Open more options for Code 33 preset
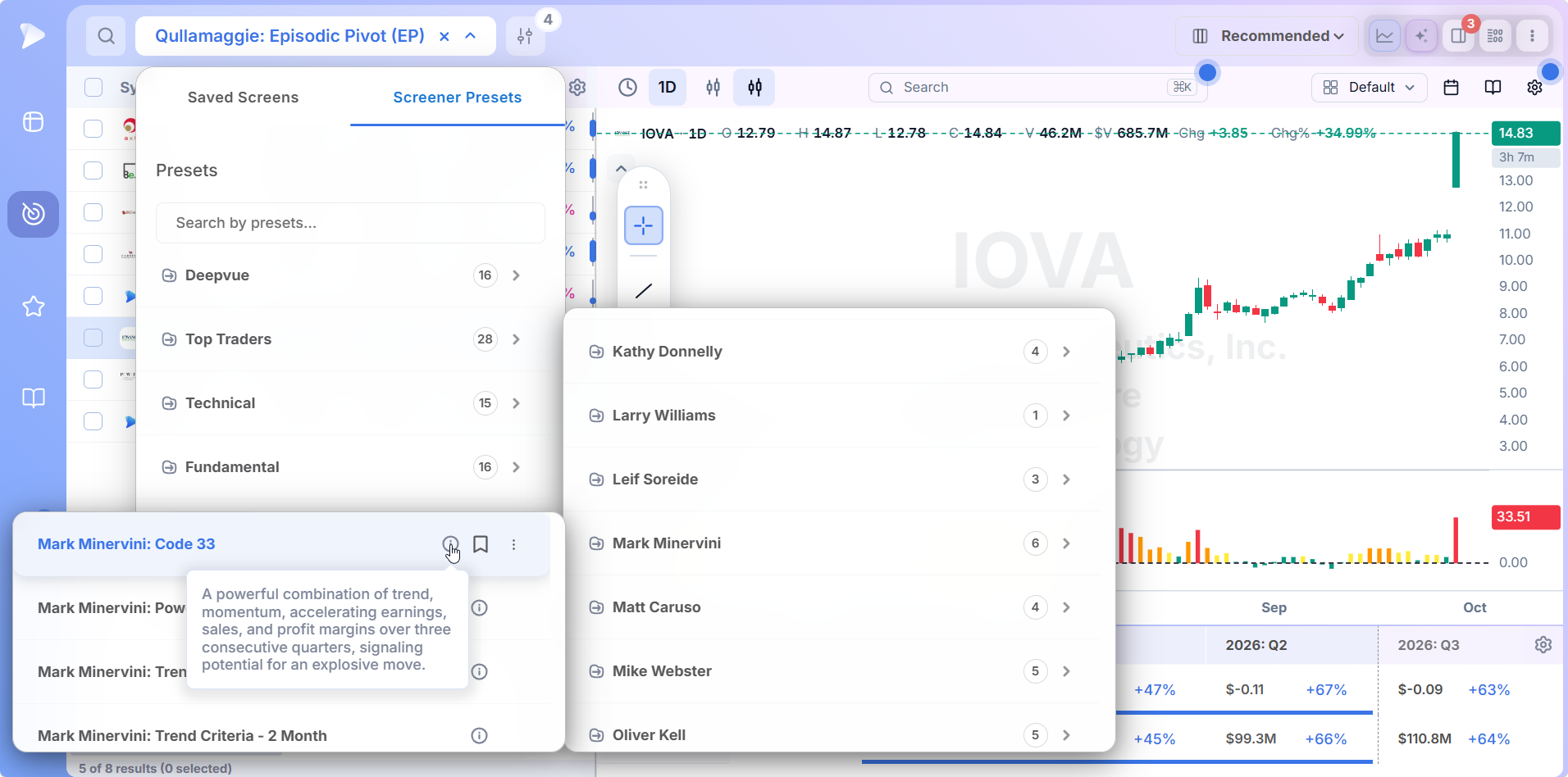The width and height of the screenshot is (1568, 777). tap(514, 544)
